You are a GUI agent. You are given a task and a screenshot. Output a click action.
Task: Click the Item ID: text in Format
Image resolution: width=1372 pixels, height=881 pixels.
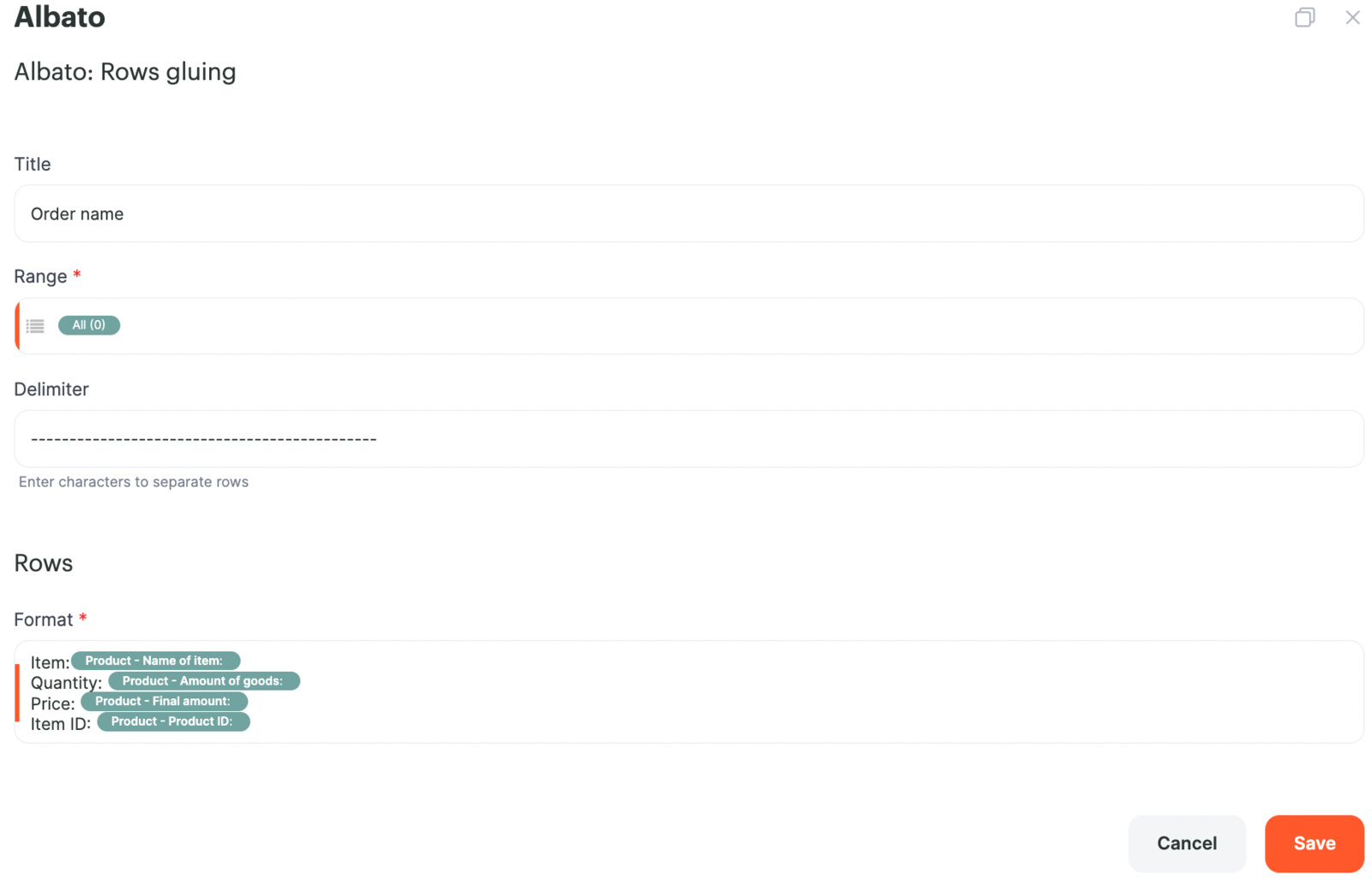(x=60, y=724)
